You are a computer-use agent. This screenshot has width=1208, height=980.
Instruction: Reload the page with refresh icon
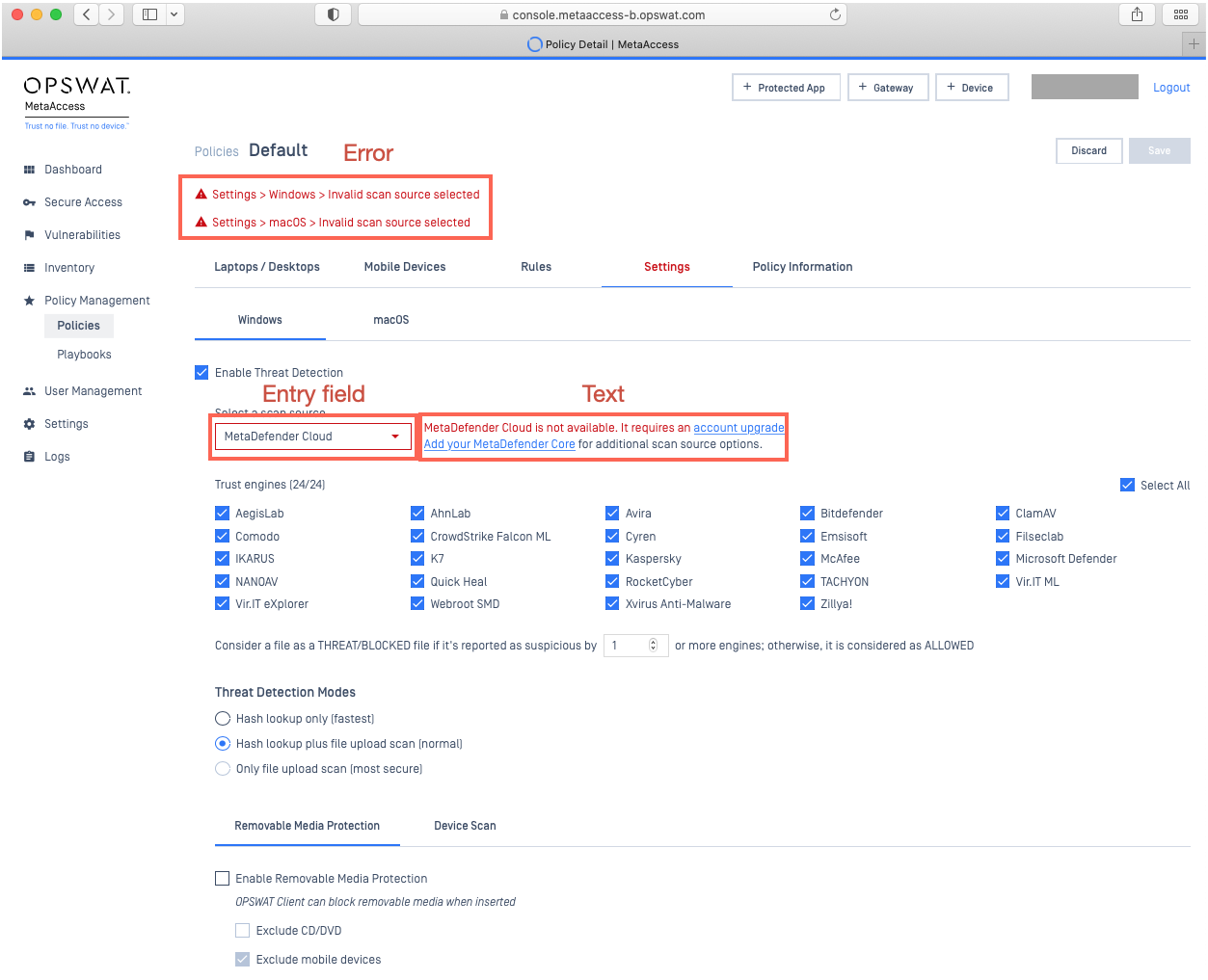(x=835, y=14)
